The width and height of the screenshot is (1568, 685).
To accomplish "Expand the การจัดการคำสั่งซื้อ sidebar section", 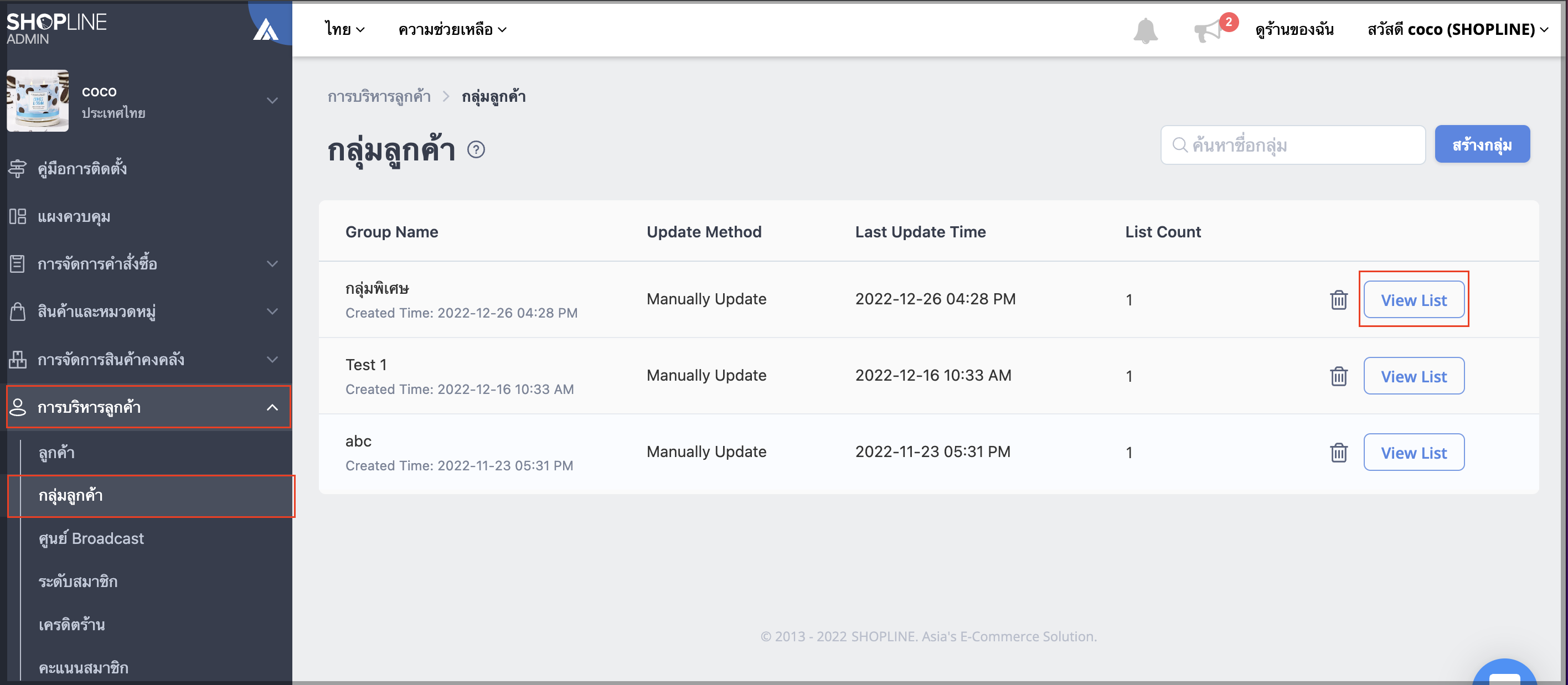I will click(146, 263).
